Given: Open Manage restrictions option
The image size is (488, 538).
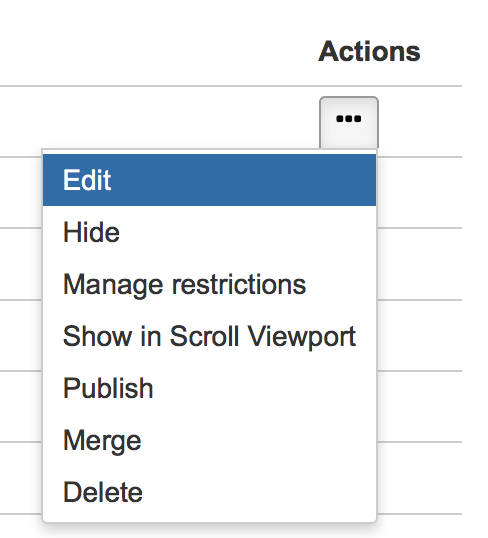Looking at the screenshot, I should 209,284.
